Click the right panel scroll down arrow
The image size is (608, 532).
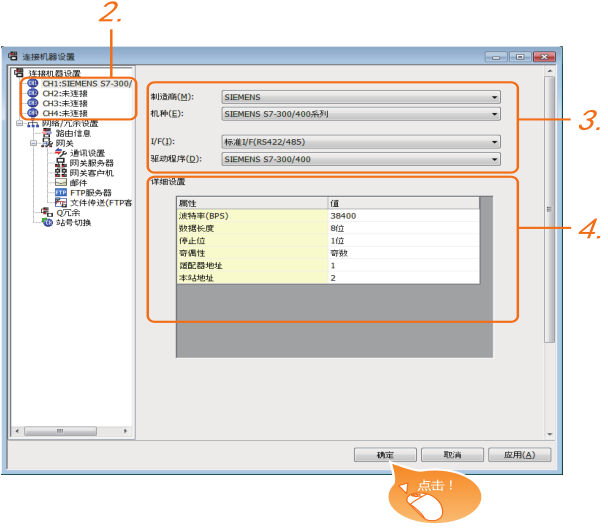tap(549, 434)
